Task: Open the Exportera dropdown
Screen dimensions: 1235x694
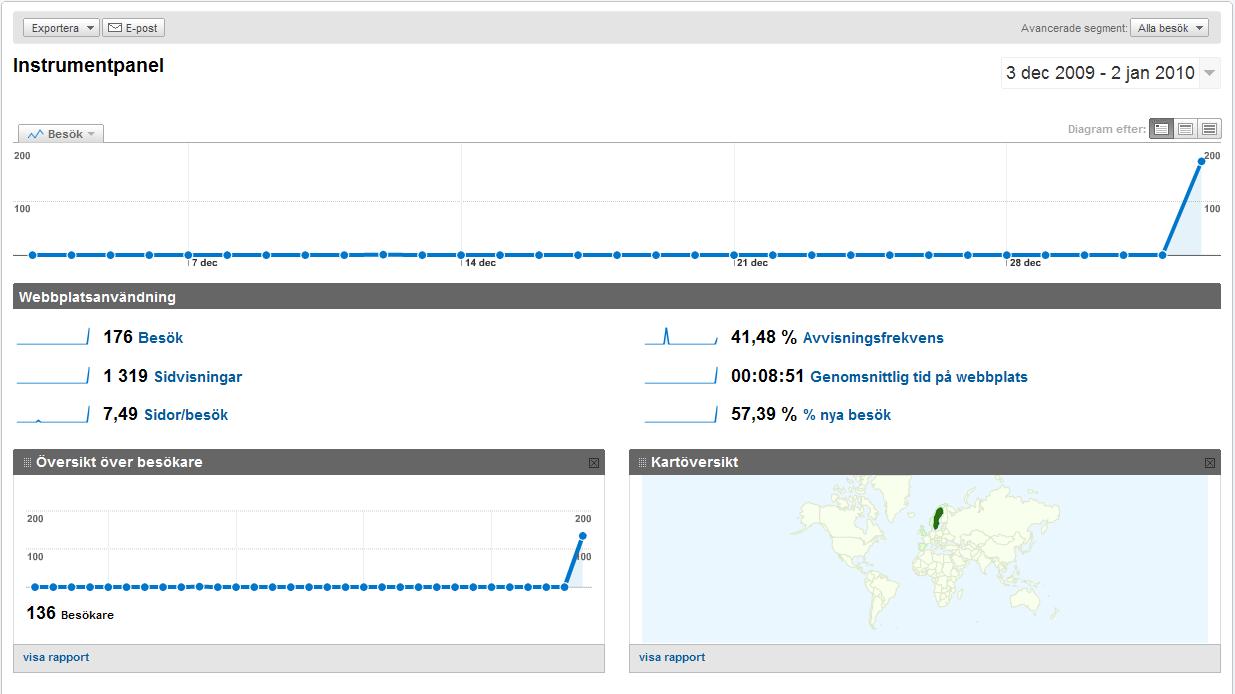Action: (x=61, y=28)
